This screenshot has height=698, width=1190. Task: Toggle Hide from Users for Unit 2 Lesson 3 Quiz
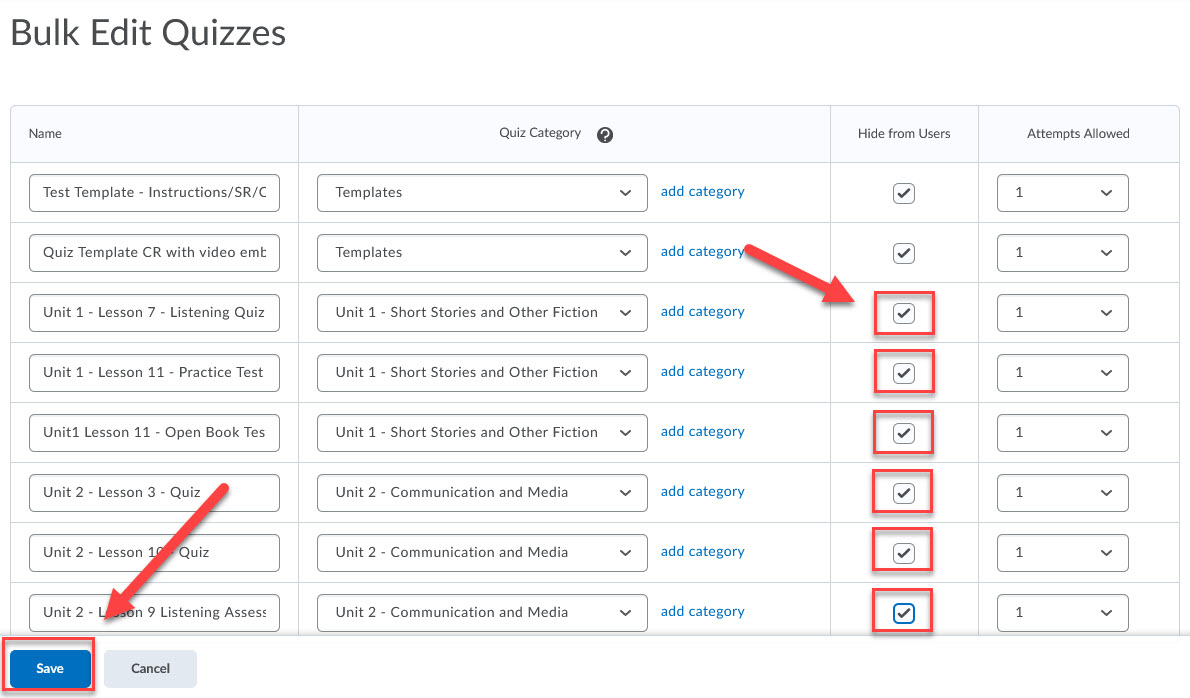click(x=903, y=492)
